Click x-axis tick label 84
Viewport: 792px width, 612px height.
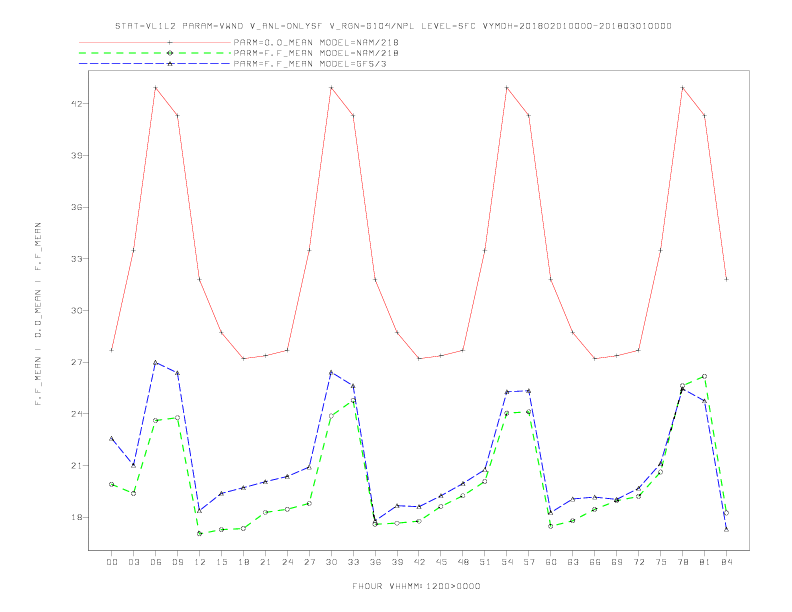click(726, 562)
